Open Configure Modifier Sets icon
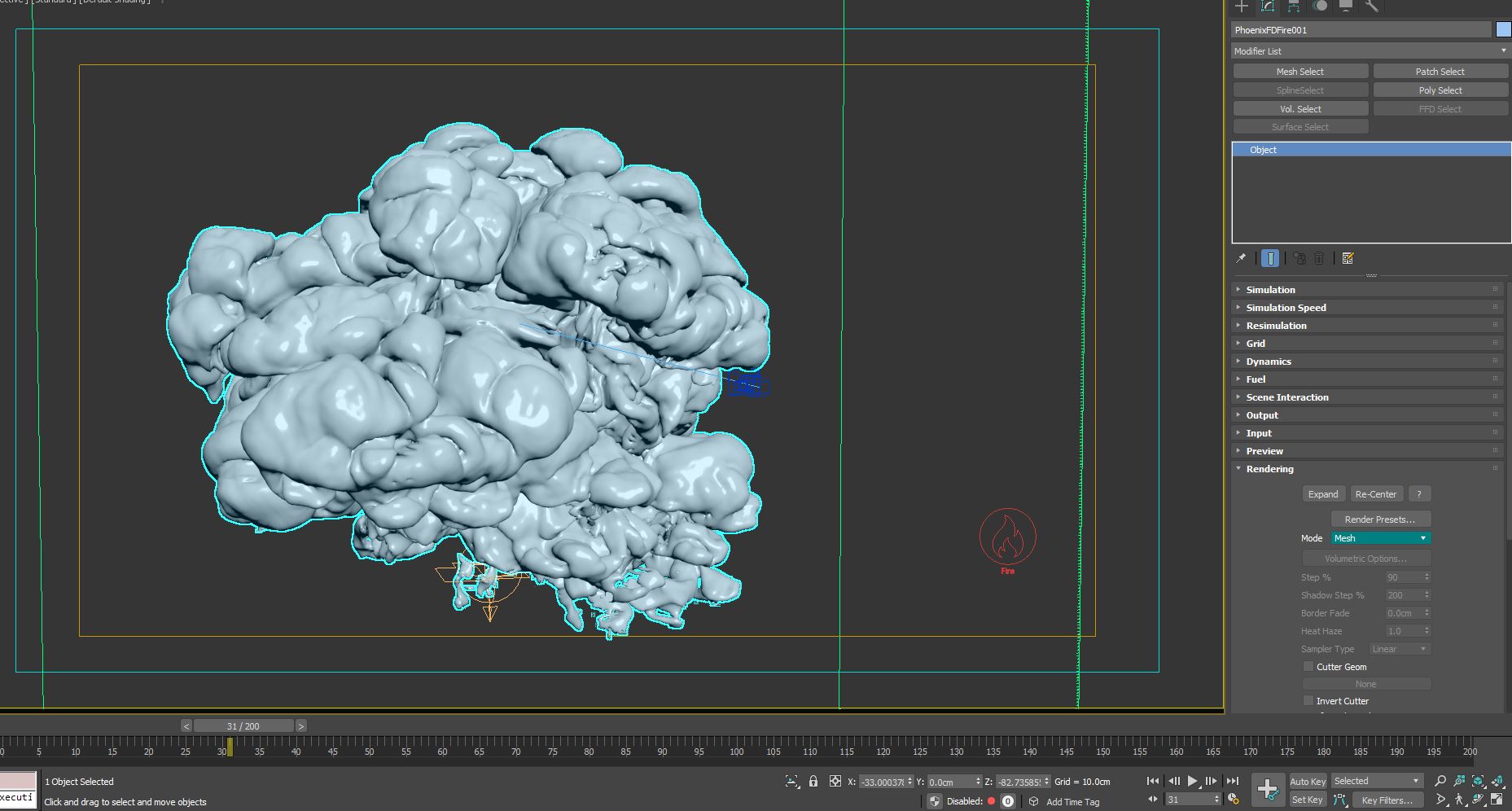Image resolution: width=1512 pixels, height=811 pixels. coord(1348,258)
